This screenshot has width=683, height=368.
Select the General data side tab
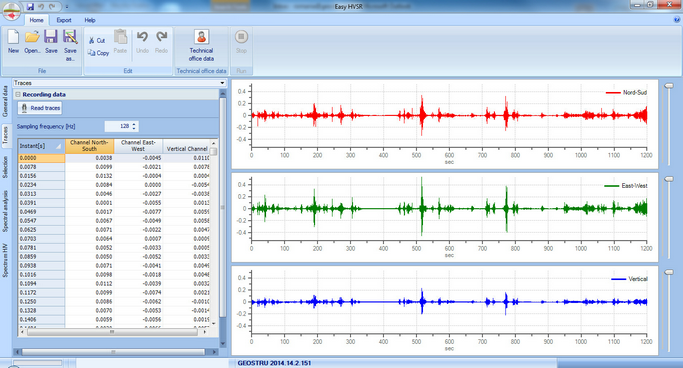click(x=5, y=101)
